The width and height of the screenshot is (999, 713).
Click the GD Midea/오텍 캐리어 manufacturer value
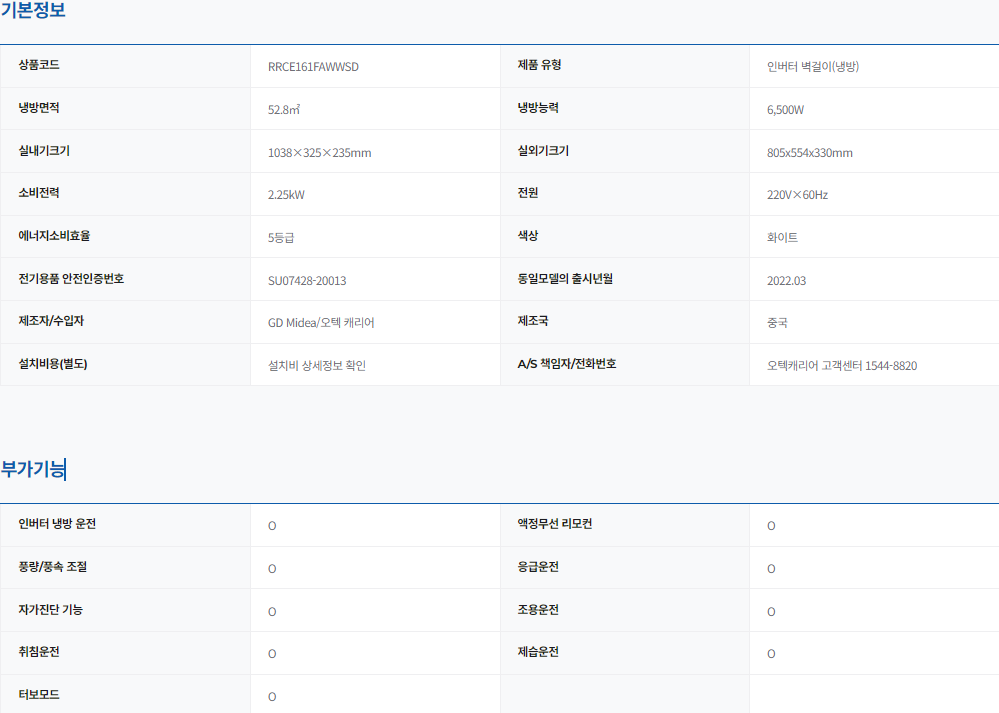click(321, 323)
